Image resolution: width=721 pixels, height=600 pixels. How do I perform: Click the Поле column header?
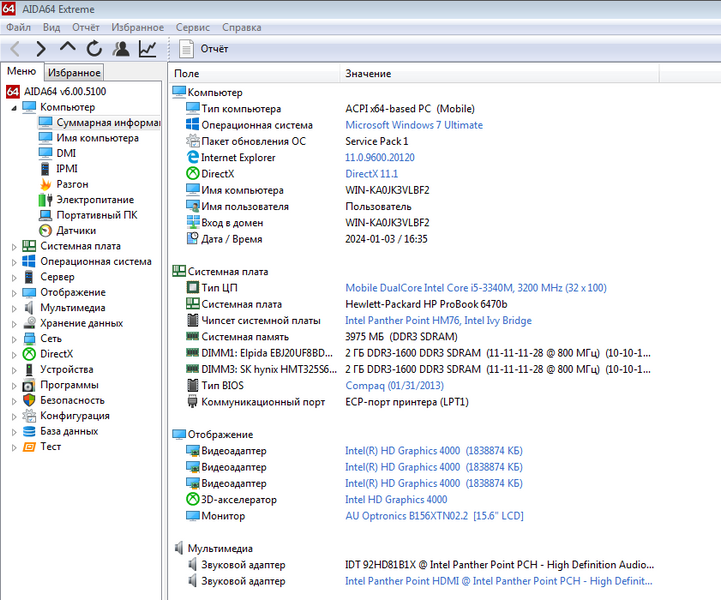[x=255, y=74]
